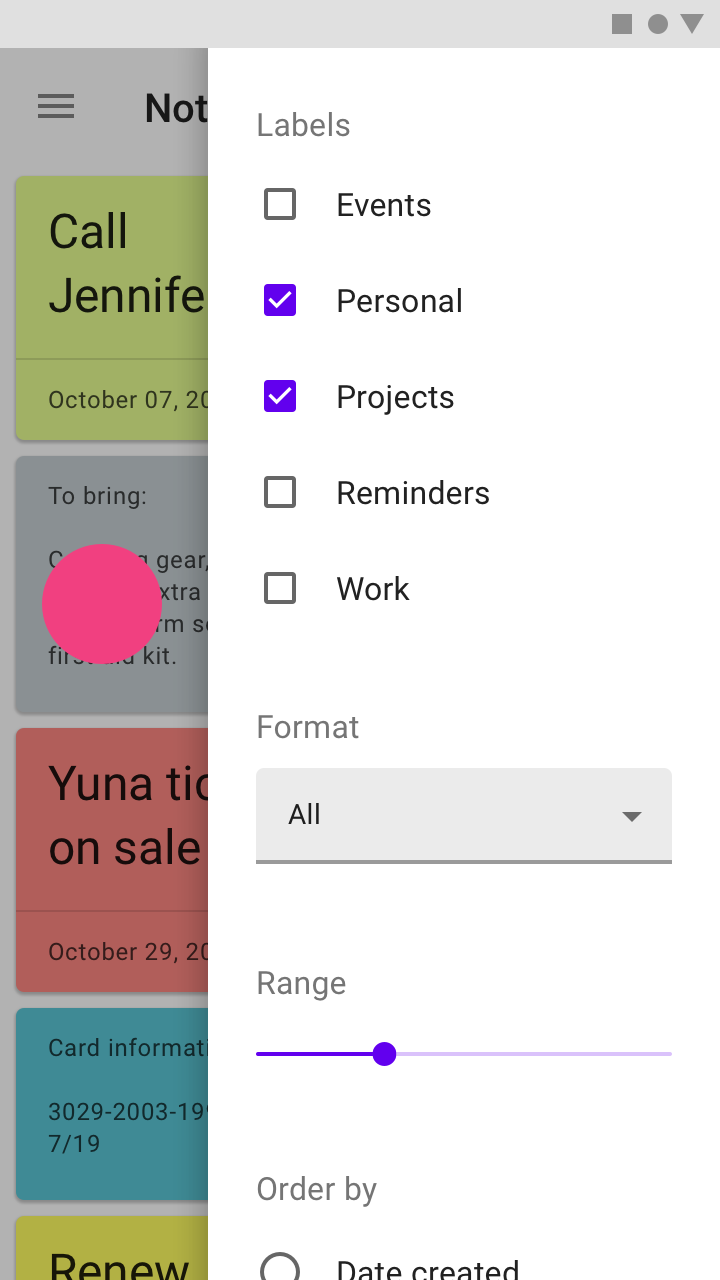Tap the triangle icon in status bar
The height and width of the screenshot is (1280, 720).
692,24
